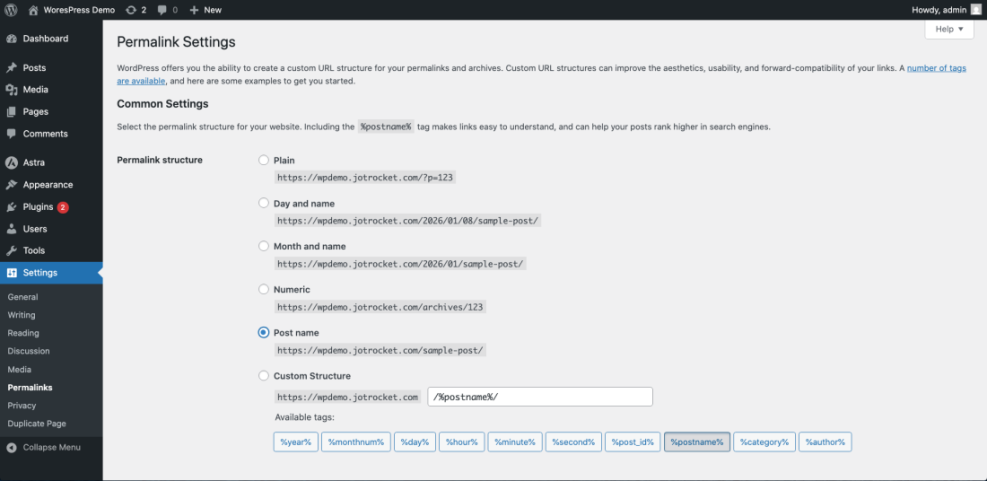Image resolution: width=987 pixels, height=481 pixels.
Task: Click the Plugins plug icon
Action: pos(11,207)
